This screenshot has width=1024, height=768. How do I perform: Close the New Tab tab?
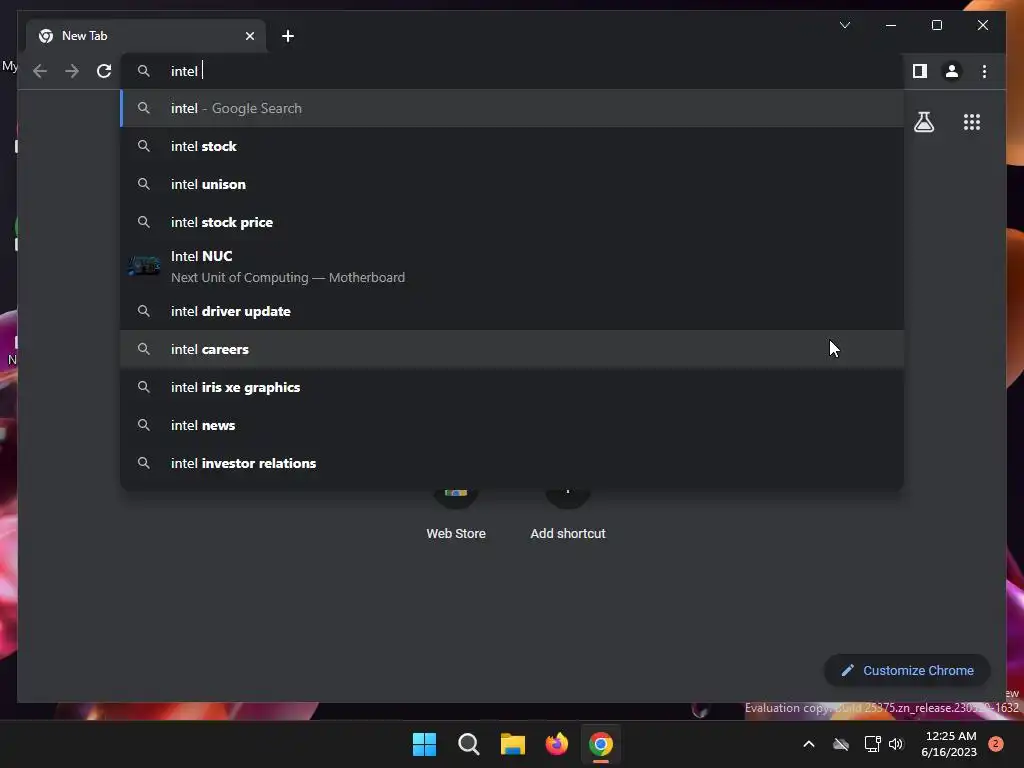249,36
